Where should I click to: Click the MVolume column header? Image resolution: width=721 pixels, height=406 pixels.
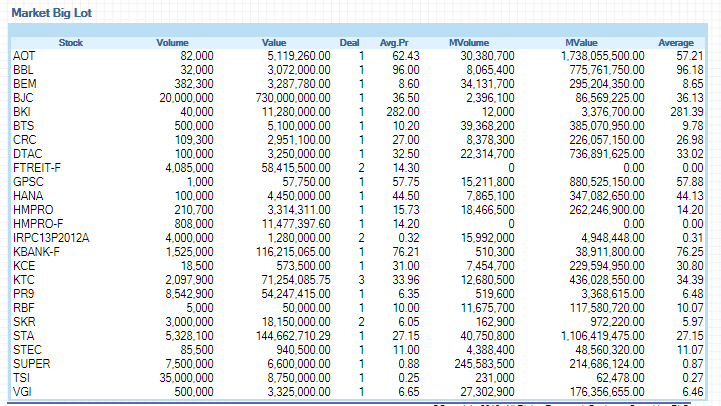point(469,43)
